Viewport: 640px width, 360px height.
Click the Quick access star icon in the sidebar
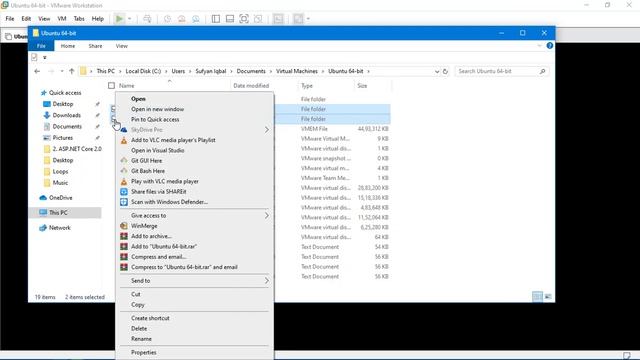[x=44, y=93]
